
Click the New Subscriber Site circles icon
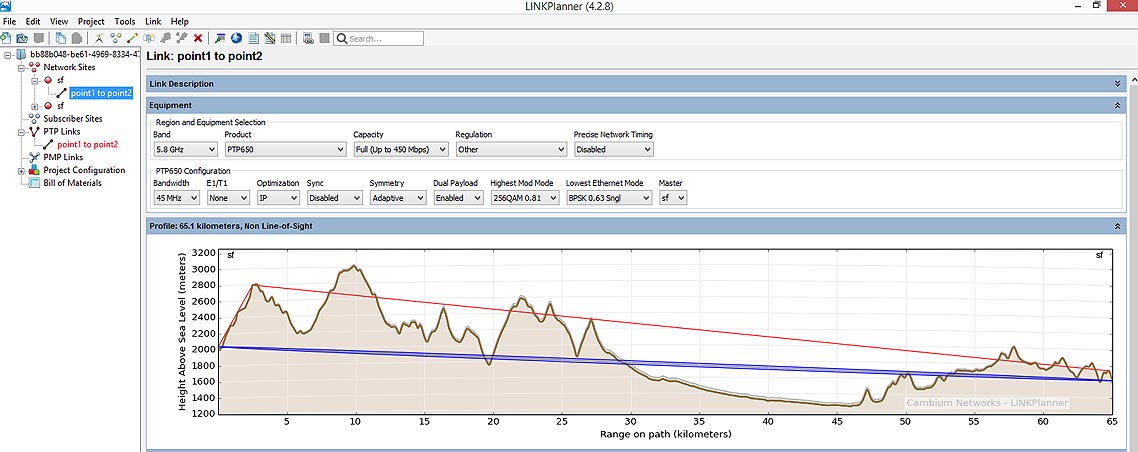tap(115, 38)
